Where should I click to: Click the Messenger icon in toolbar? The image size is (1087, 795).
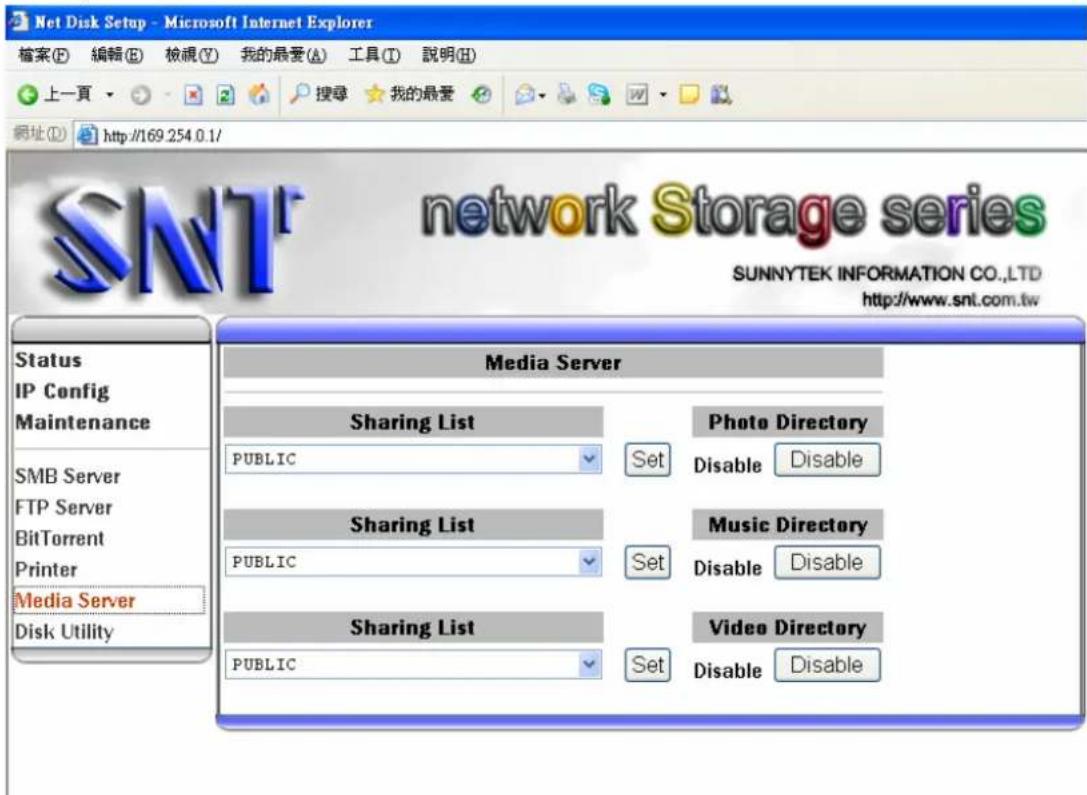click(599, 94)
